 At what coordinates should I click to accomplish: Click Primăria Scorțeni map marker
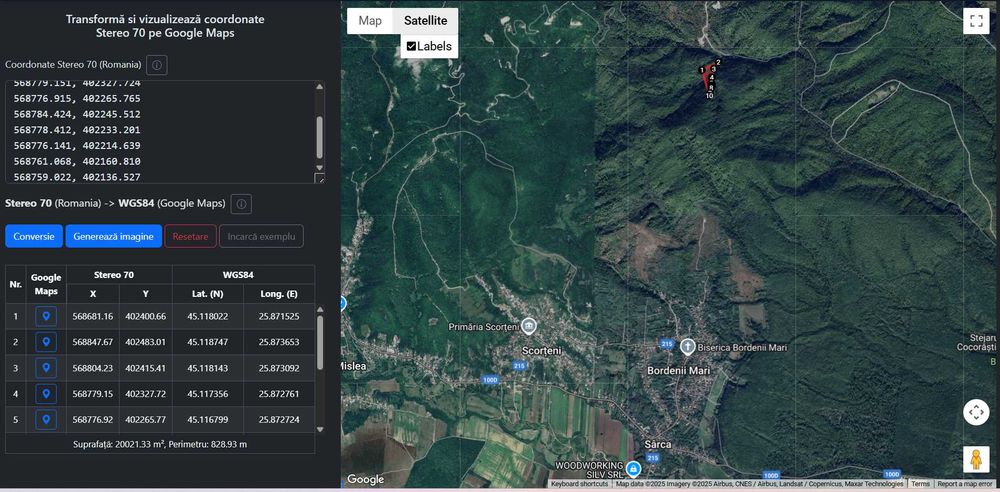tap(528, 326)
